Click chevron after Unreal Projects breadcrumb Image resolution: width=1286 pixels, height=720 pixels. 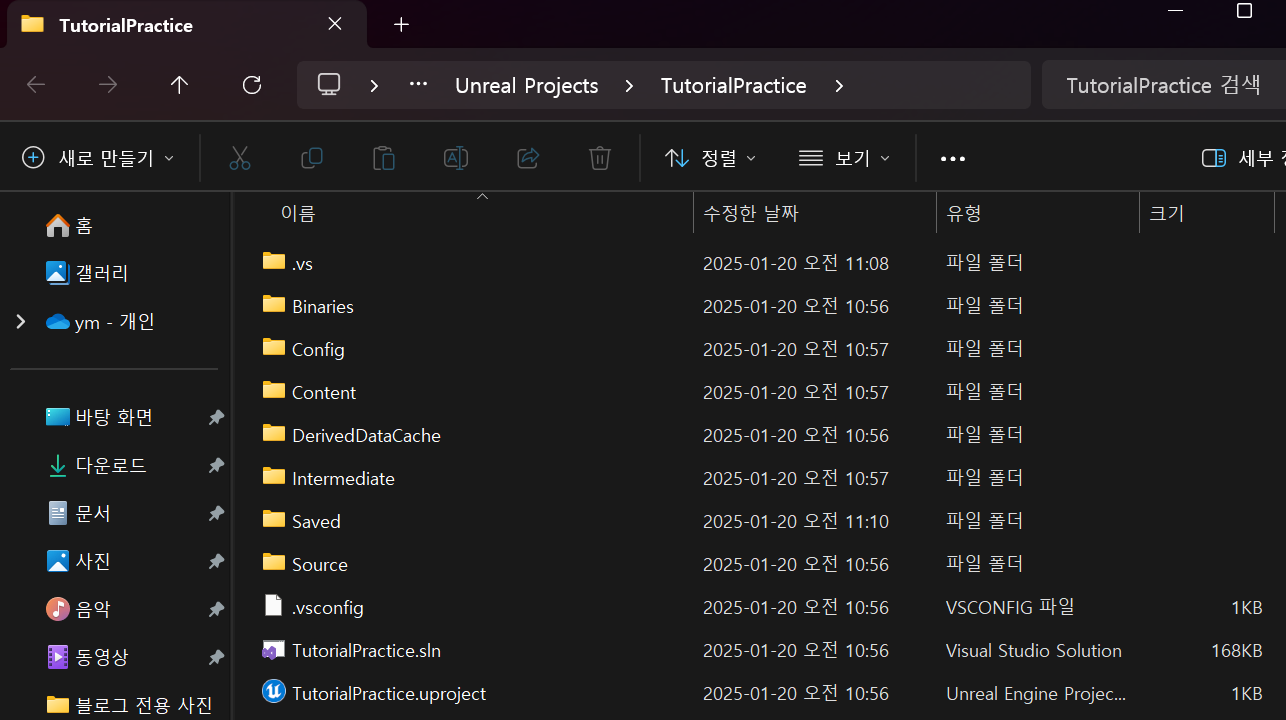tap(629, 86)
